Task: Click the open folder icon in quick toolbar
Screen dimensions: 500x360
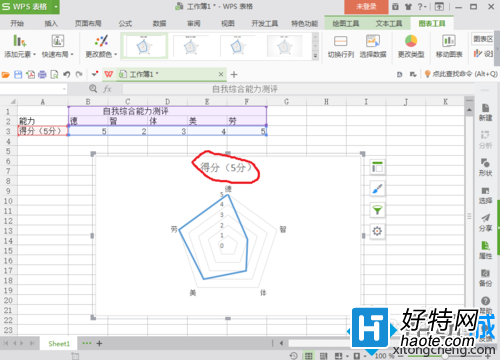Action: pos(6,75)
